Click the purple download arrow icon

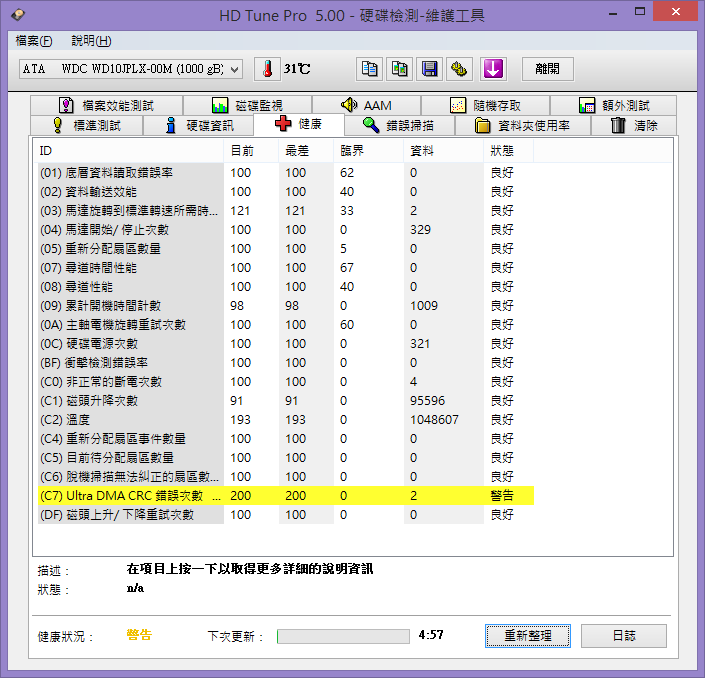coord(493,69)
